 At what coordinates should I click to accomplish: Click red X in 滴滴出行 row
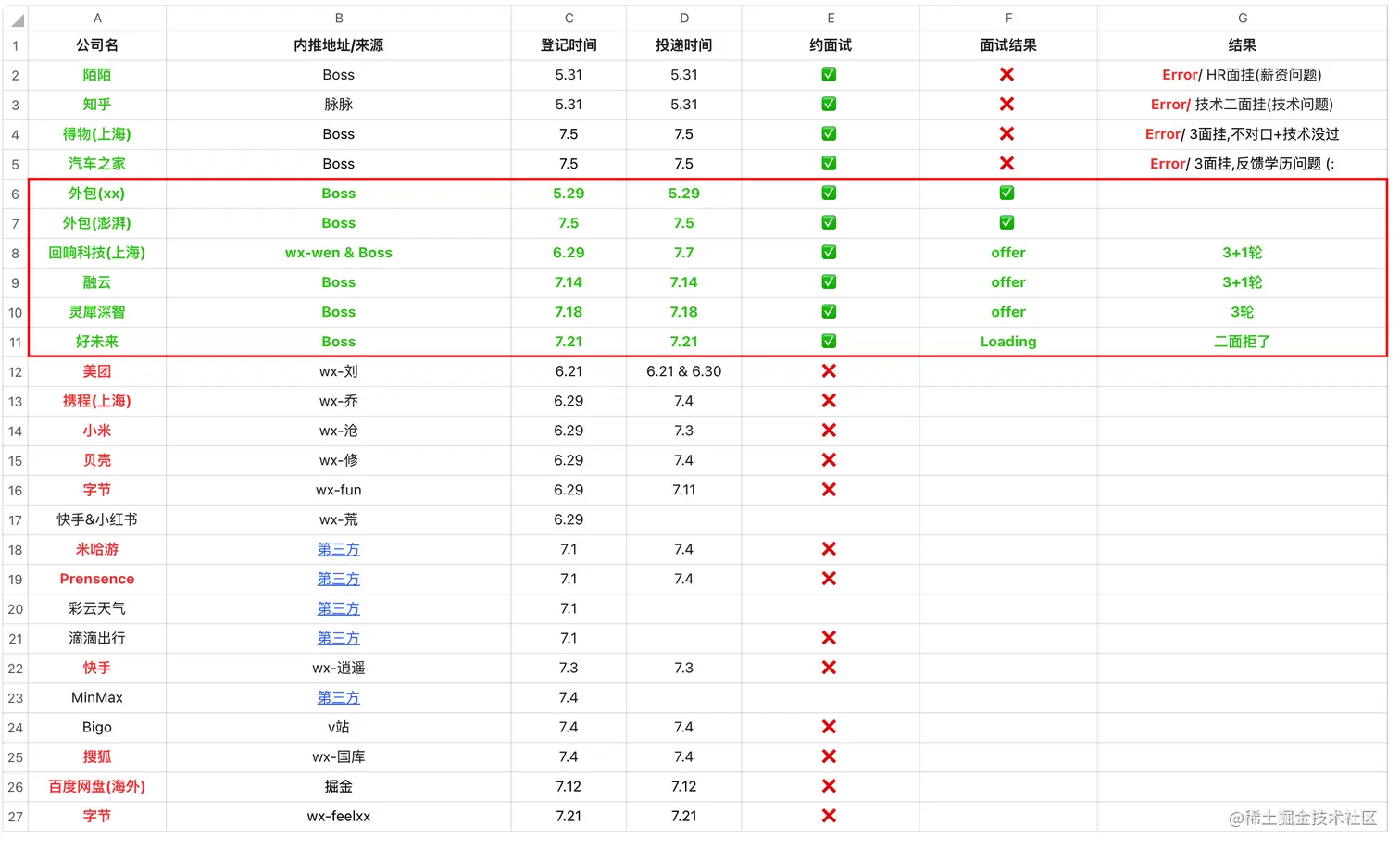[830, 638]
